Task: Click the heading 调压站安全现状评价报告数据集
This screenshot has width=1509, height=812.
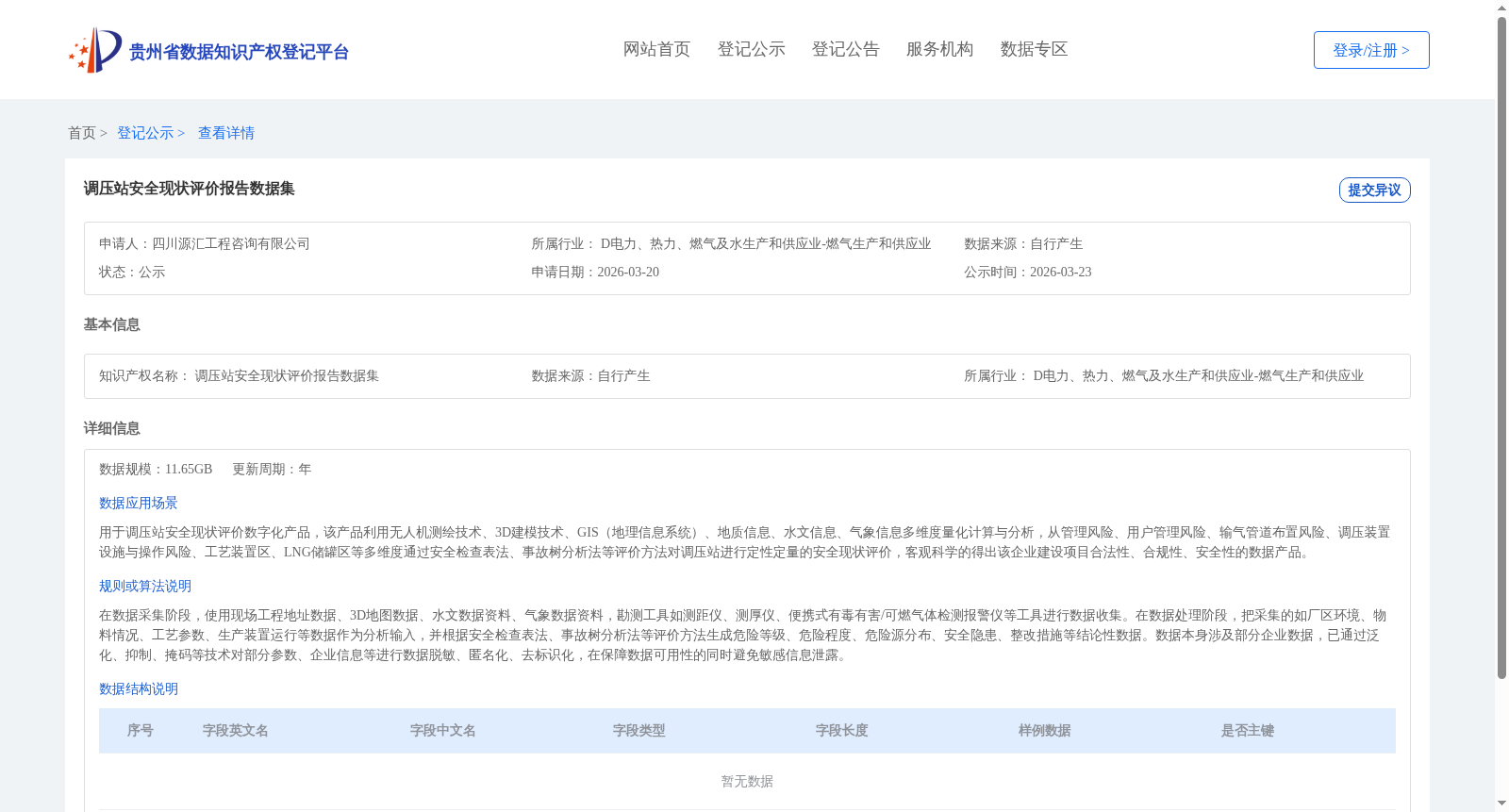Action: 189,189
